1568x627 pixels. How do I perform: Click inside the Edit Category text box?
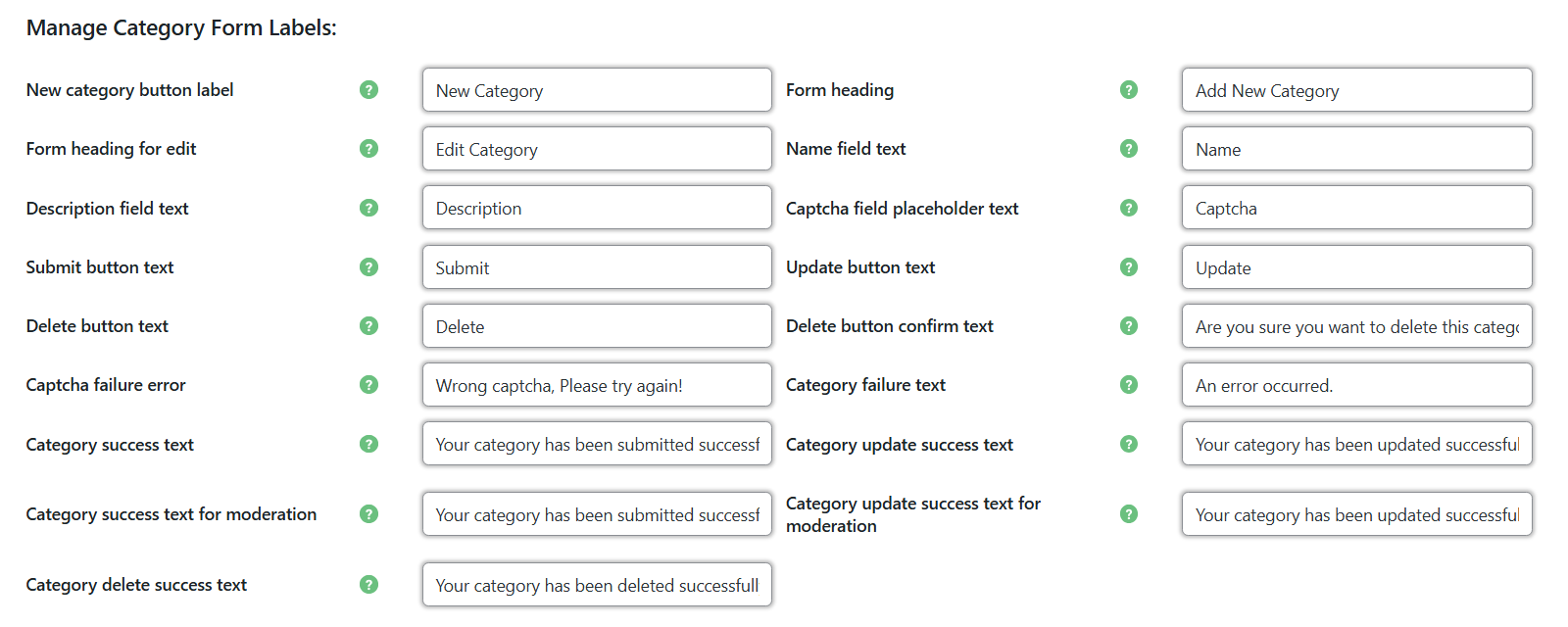(597, 149)
